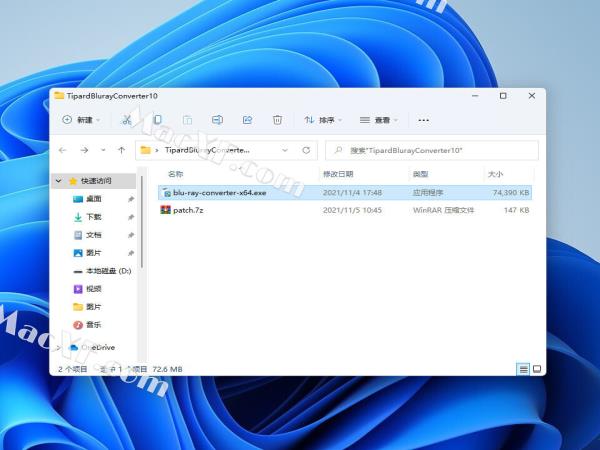Switch to details view icon

click(523, 369)
